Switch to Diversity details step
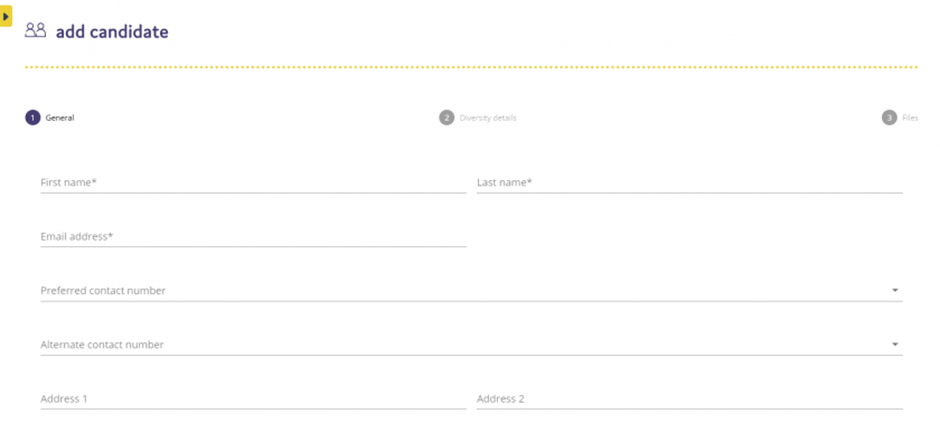Image resolution: width=940 pixels, height=423 pixels. (x=488, y=118)
